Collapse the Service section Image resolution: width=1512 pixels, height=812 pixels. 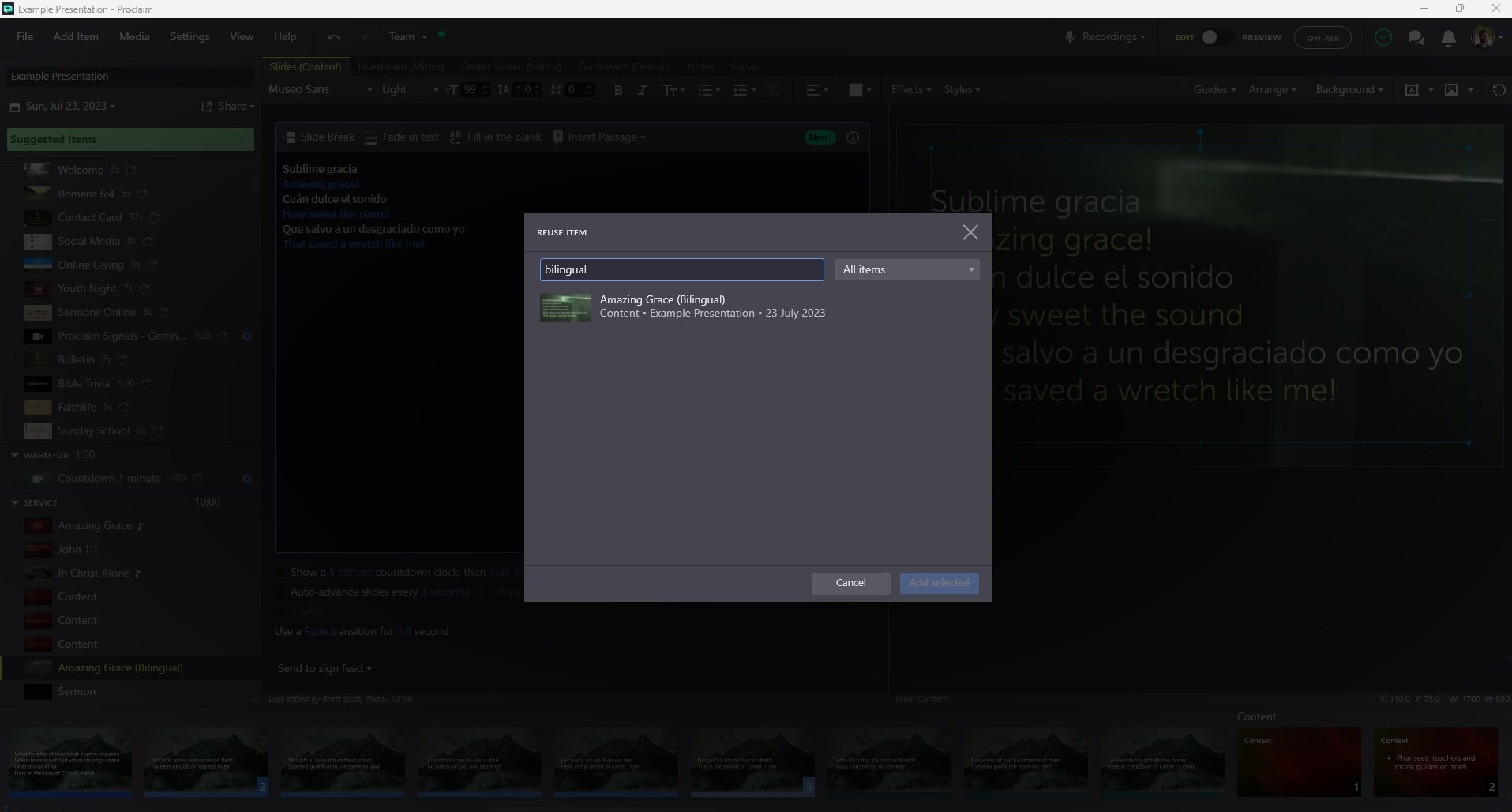click(x=15, y=502)
